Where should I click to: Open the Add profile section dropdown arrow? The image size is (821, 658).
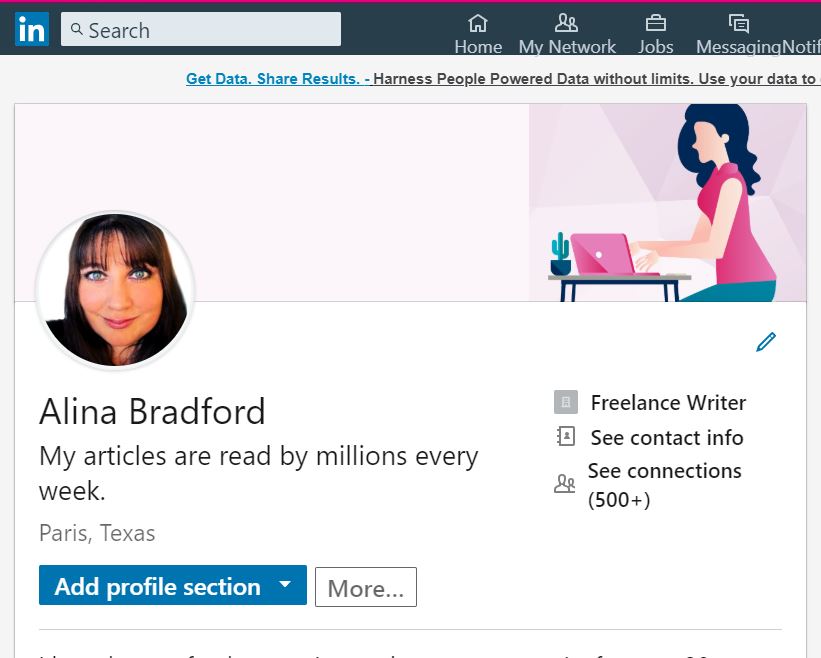point(284,585)
